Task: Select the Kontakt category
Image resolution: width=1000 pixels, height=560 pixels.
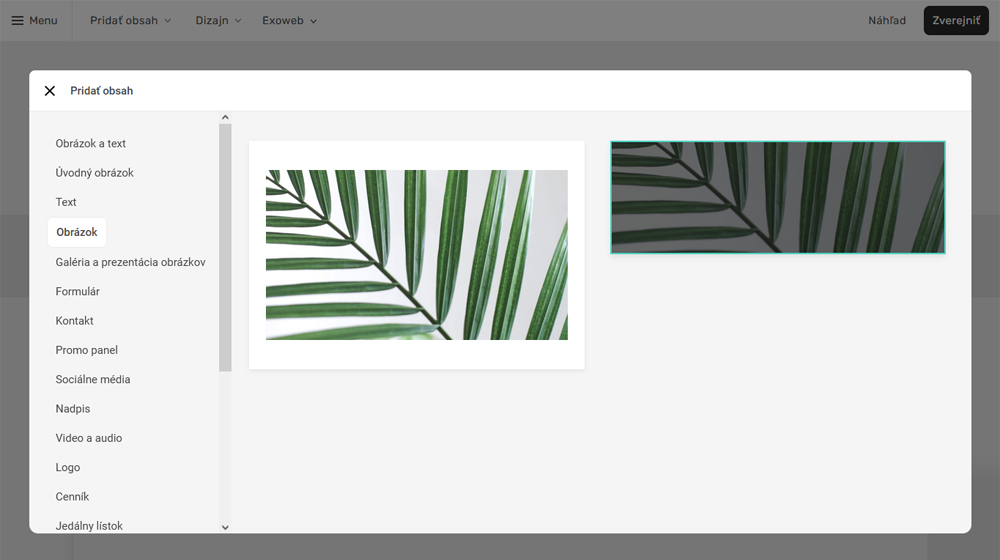Action: click(x=74, y=321)
